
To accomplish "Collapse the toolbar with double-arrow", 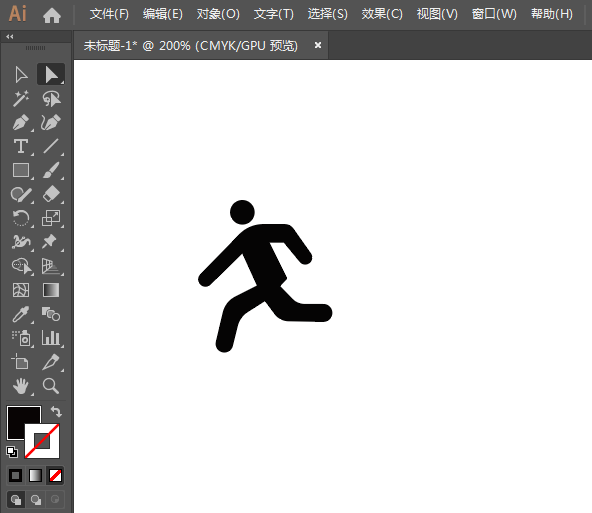I will tap(10, 37).
